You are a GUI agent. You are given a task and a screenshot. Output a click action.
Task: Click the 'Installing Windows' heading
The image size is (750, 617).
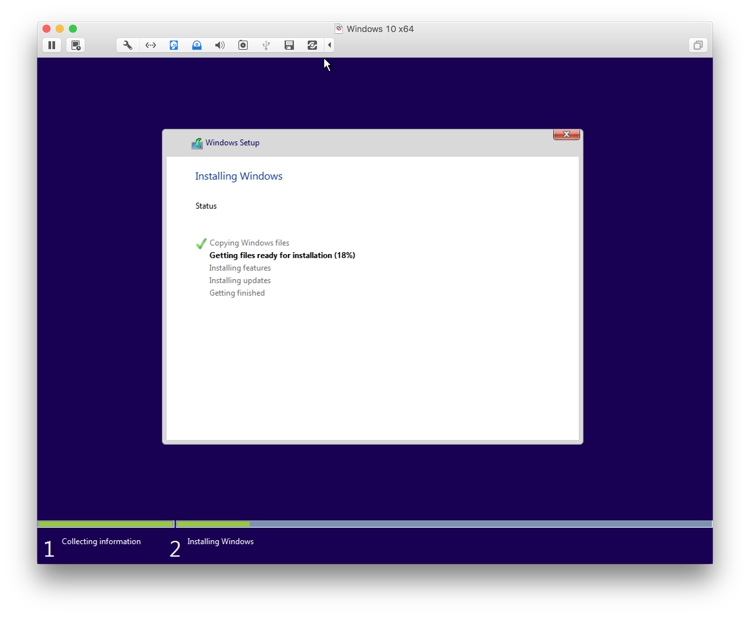pyautogui.click(x=239, y=176)
